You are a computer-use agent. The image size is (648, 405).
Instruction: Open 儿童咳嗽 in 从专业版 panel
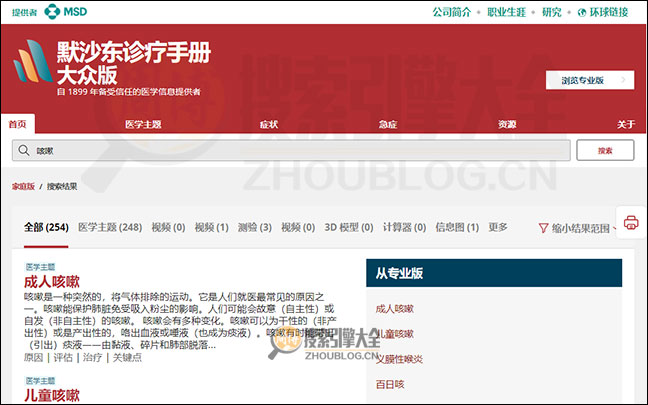[395, 334]
